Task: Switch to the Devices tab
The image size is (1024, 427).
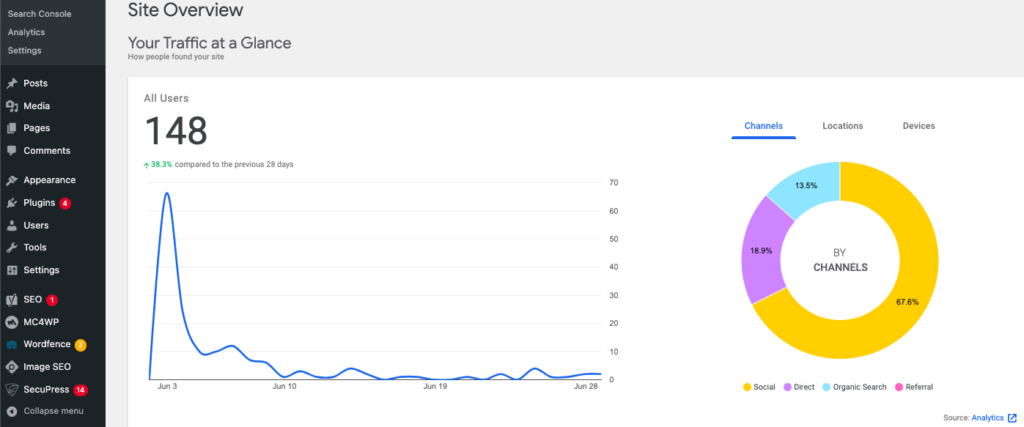Action: (918, 126)
